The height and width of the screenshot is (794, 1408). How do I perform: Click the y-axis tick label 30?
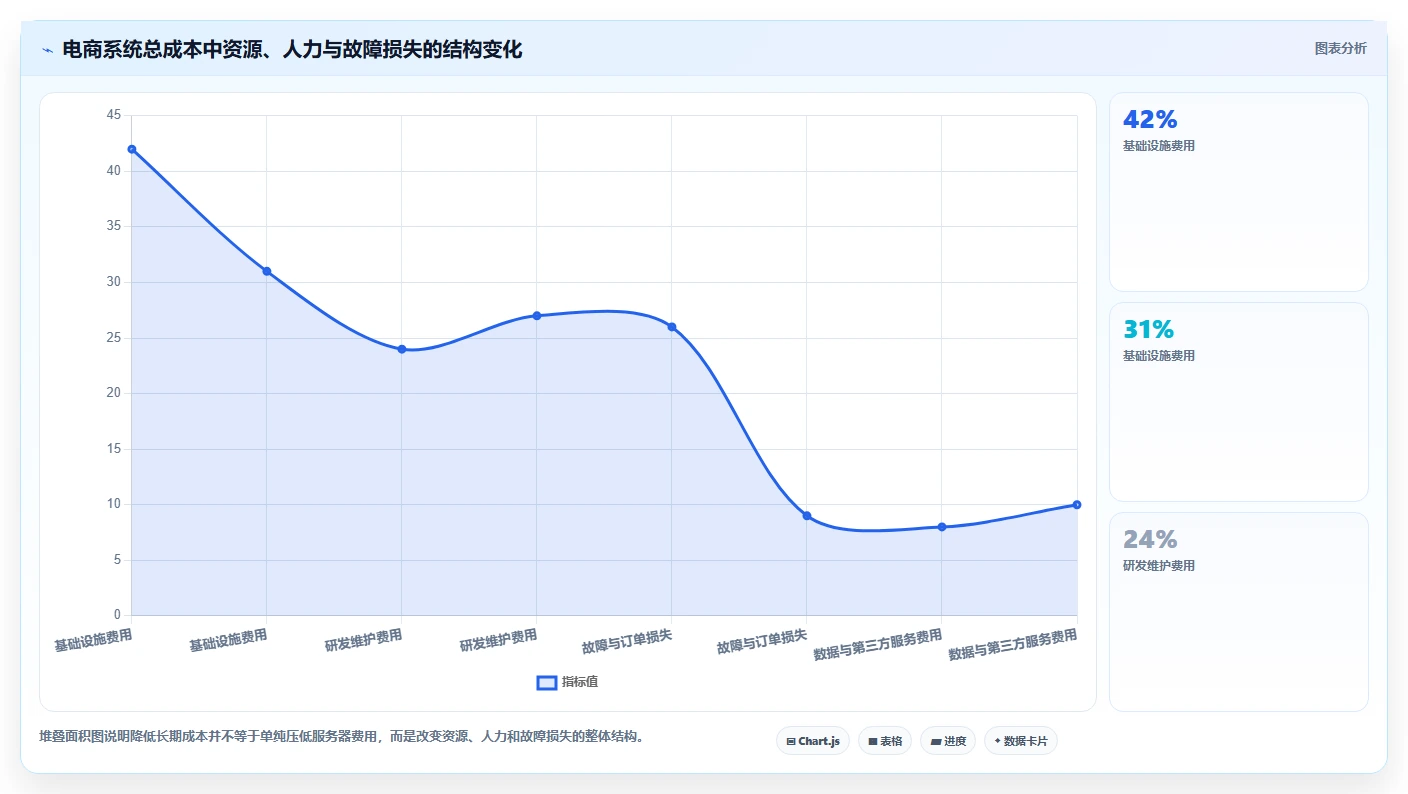[x=113, y=282]
